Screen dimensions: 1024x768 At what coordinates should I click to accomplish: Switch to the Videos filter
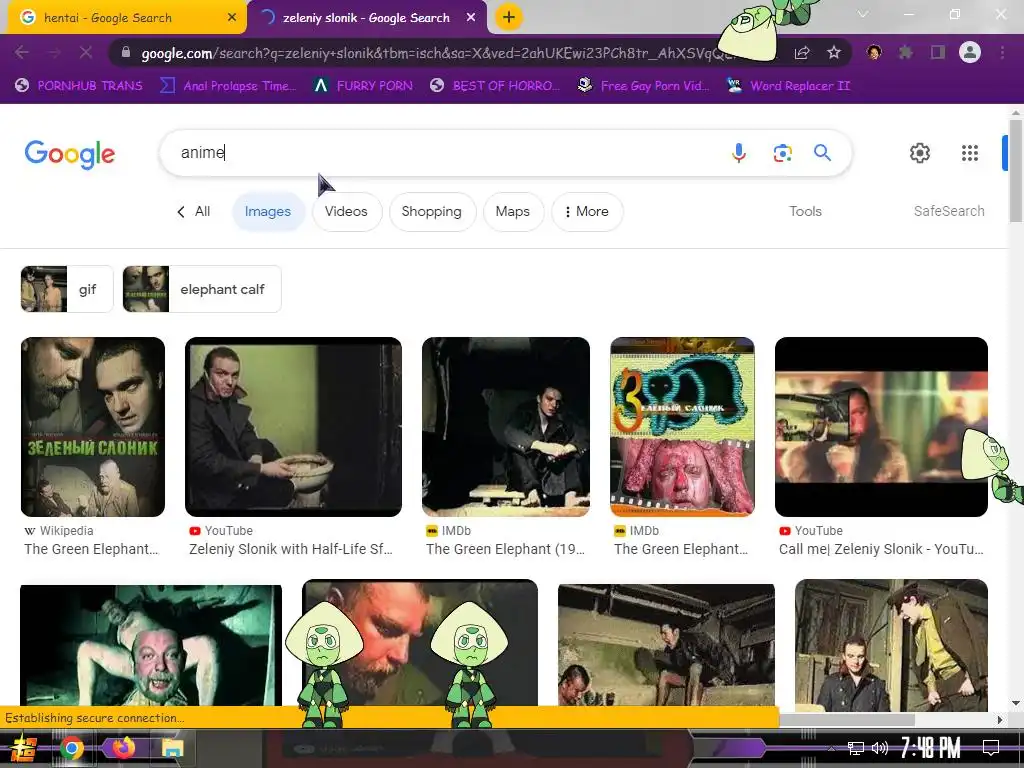346,212
